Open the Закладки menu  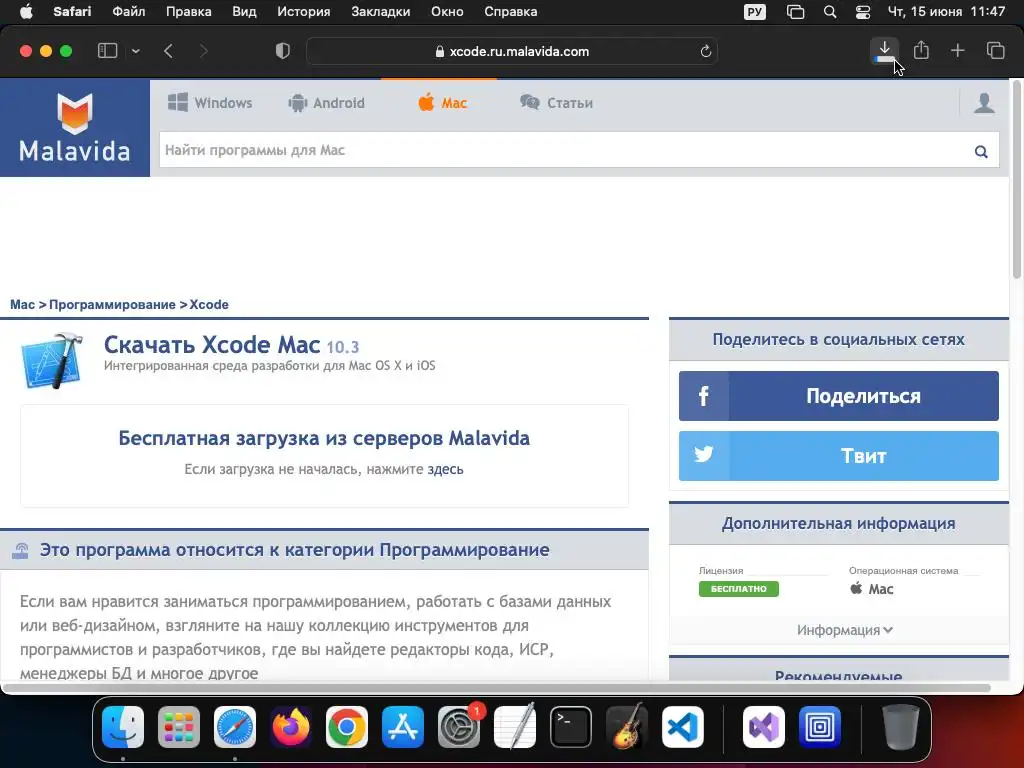pyautogui.click(x=381, y=12)
